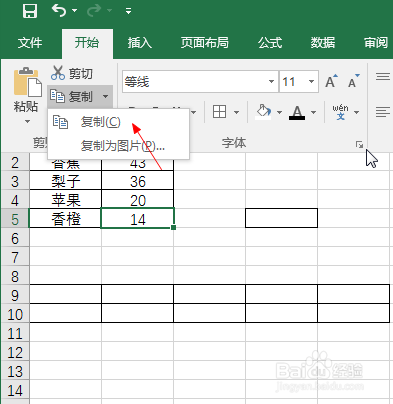Click the font size 11 field
This screenshot has height=404, width=393.
coord(293,81)
